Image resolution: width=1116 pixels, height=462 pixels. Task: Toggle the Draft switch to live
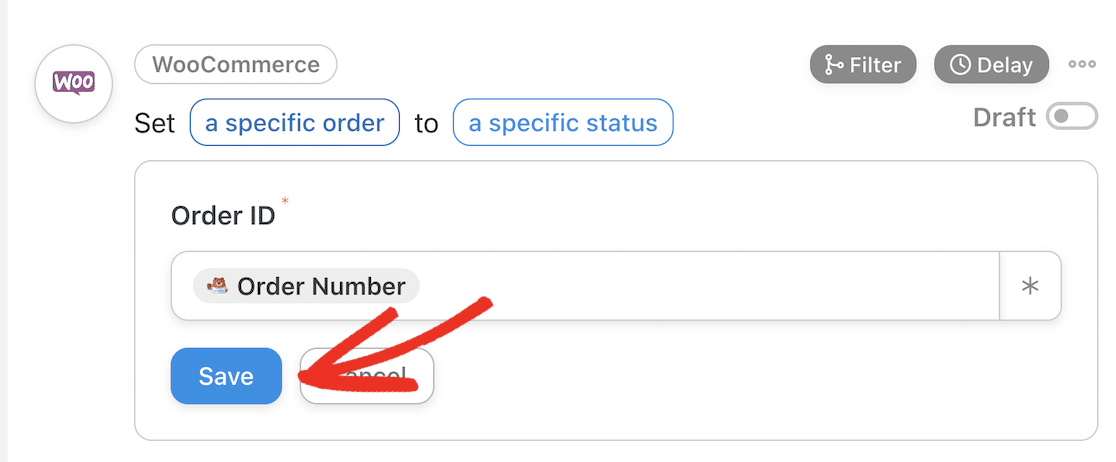[x=1071, y=118]
